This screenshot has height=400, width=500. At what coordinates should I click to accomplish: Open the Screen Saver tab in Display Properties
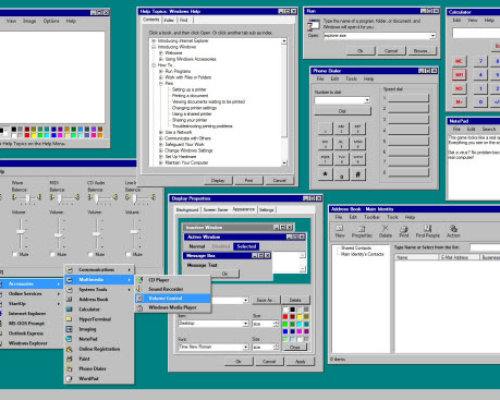pyautogui.click(x=216, y=210)
